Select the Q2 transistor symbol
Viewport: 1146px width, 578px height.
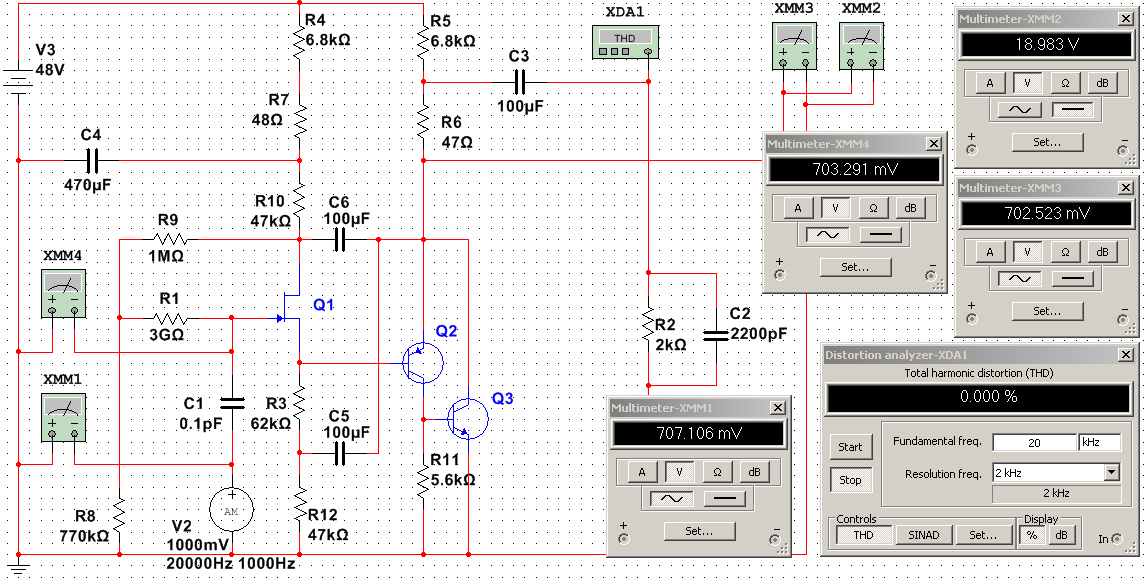pyautogui.click(x=422, y=363)
